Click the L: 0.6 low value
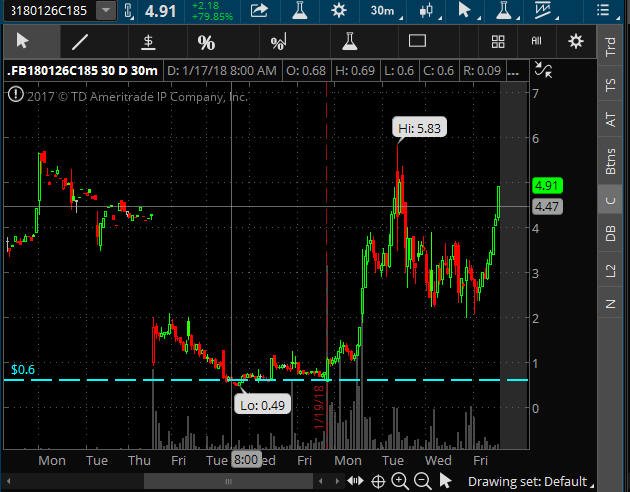Viewport: 630px width, 492px height. (399, 71)
